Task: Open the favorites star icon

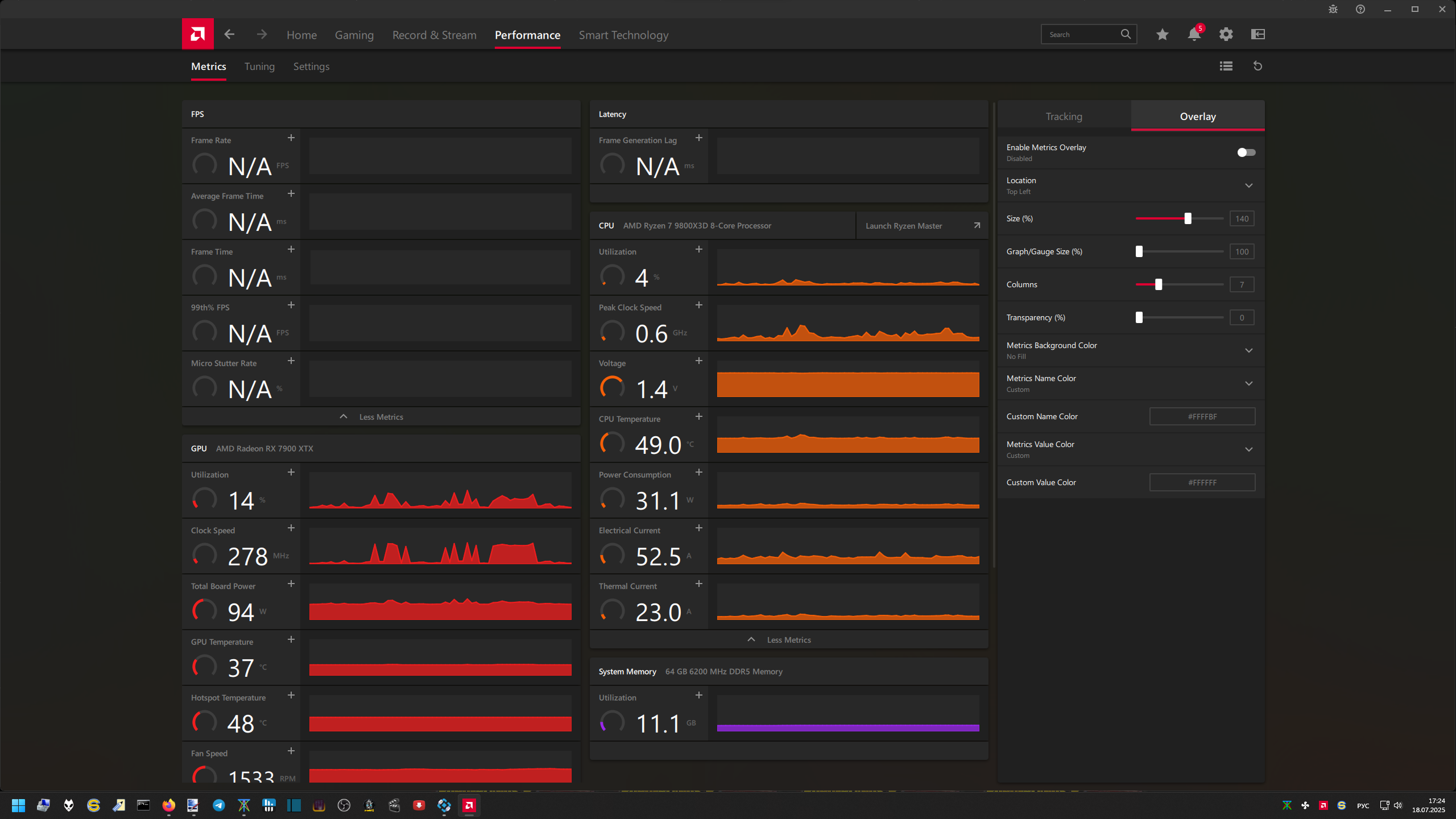Action: [x=1162, y=35]
